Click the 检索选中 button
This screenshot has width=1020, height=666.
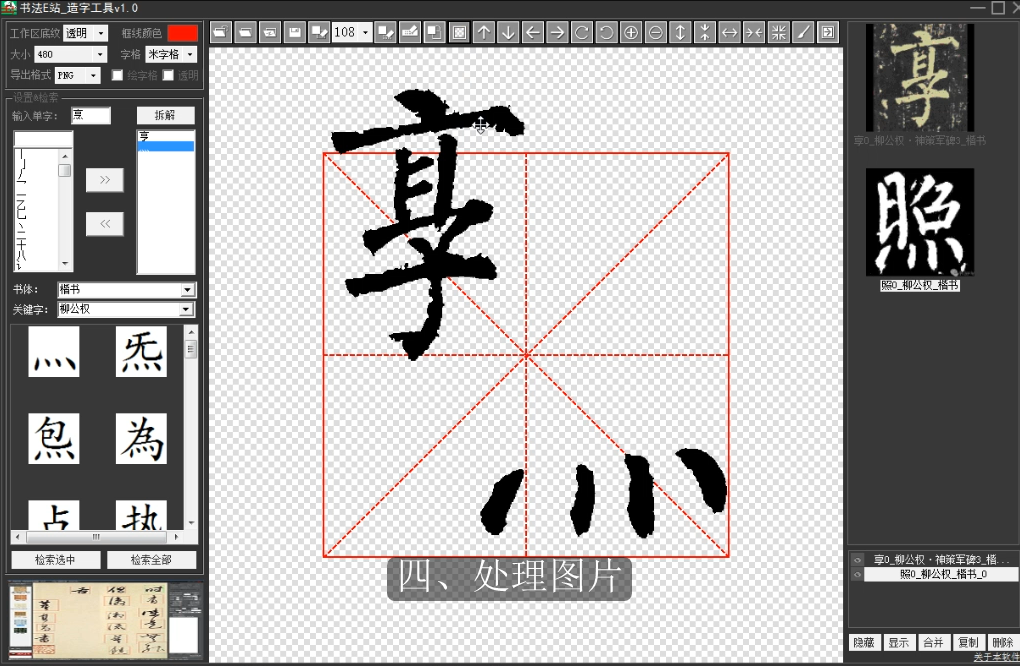click(x=55, y=559)
